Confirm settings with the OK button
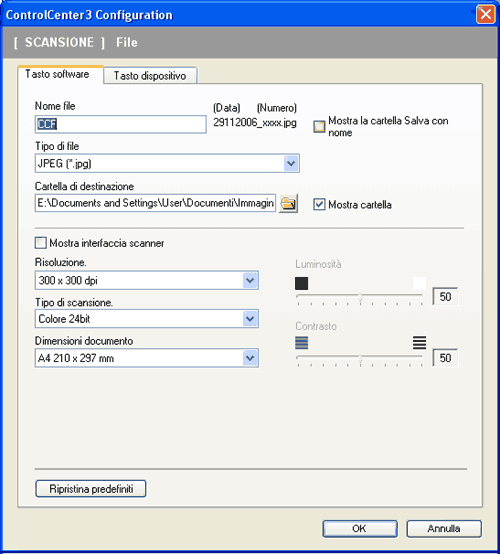 [x=360, y=529]
